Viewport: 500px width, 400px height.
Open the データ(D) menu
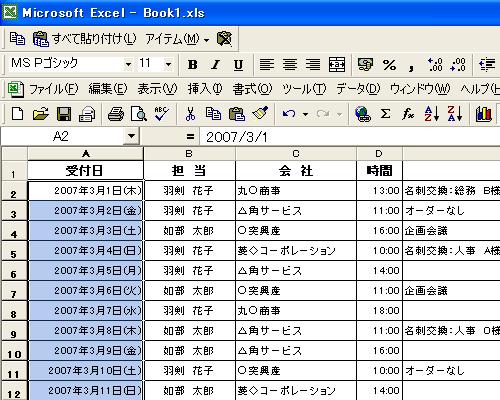[358, 89]
